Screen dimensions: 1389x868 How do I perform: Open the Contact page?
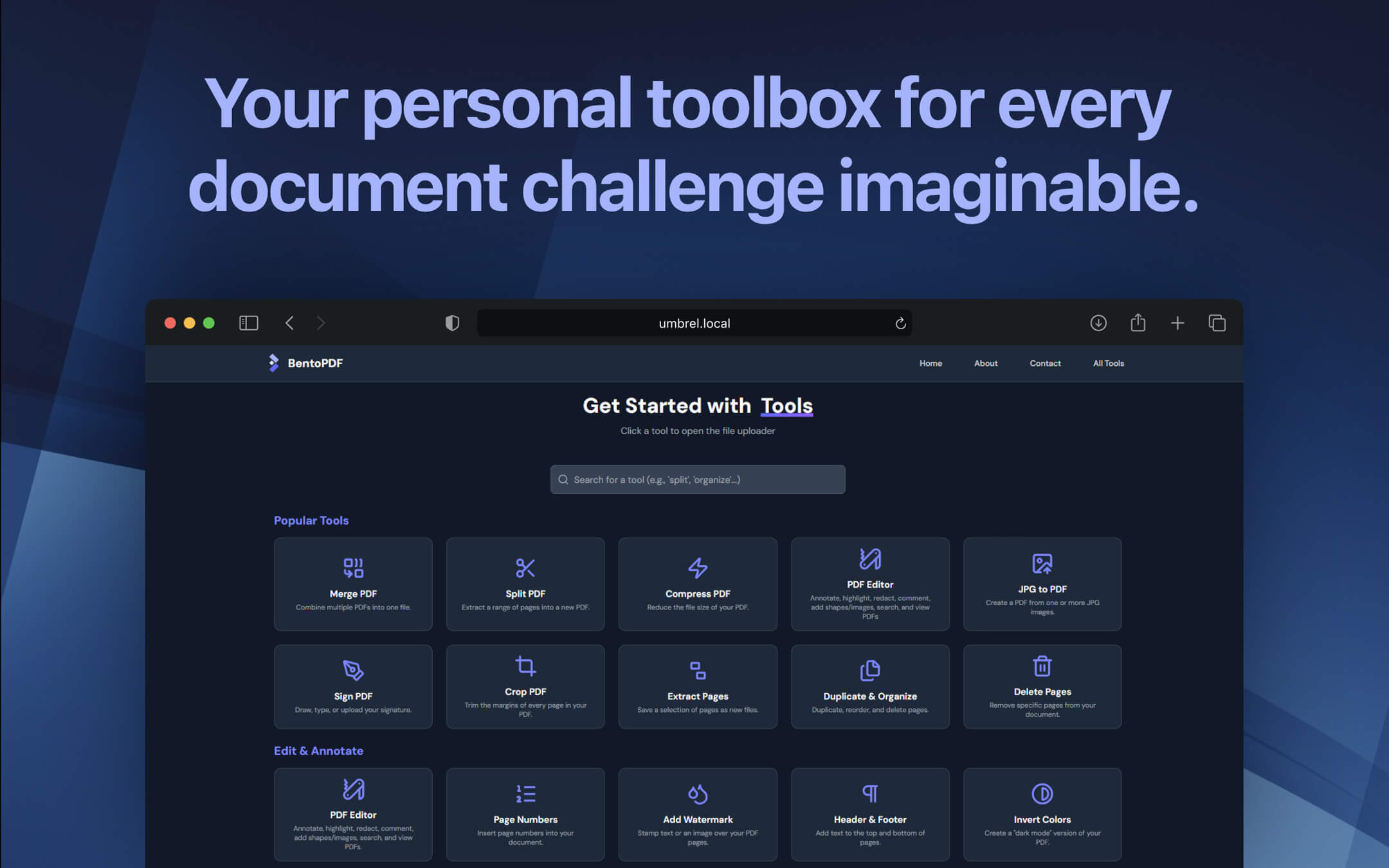[1045, 363]
